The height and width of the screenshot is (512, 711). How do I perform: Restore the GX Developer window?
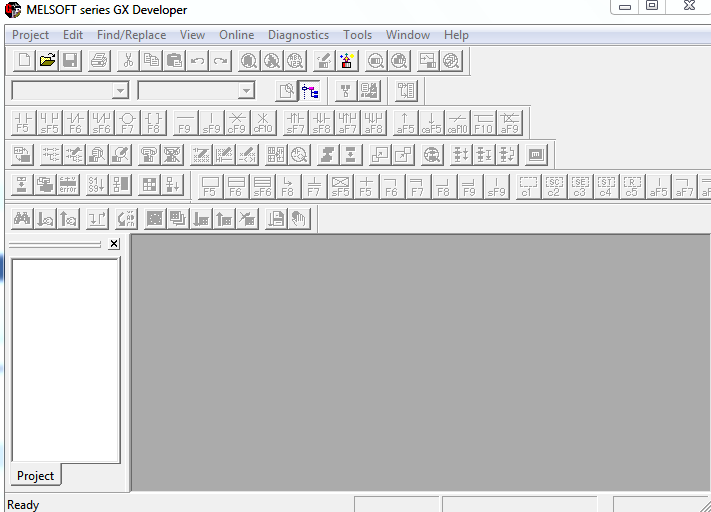point(652,6)
